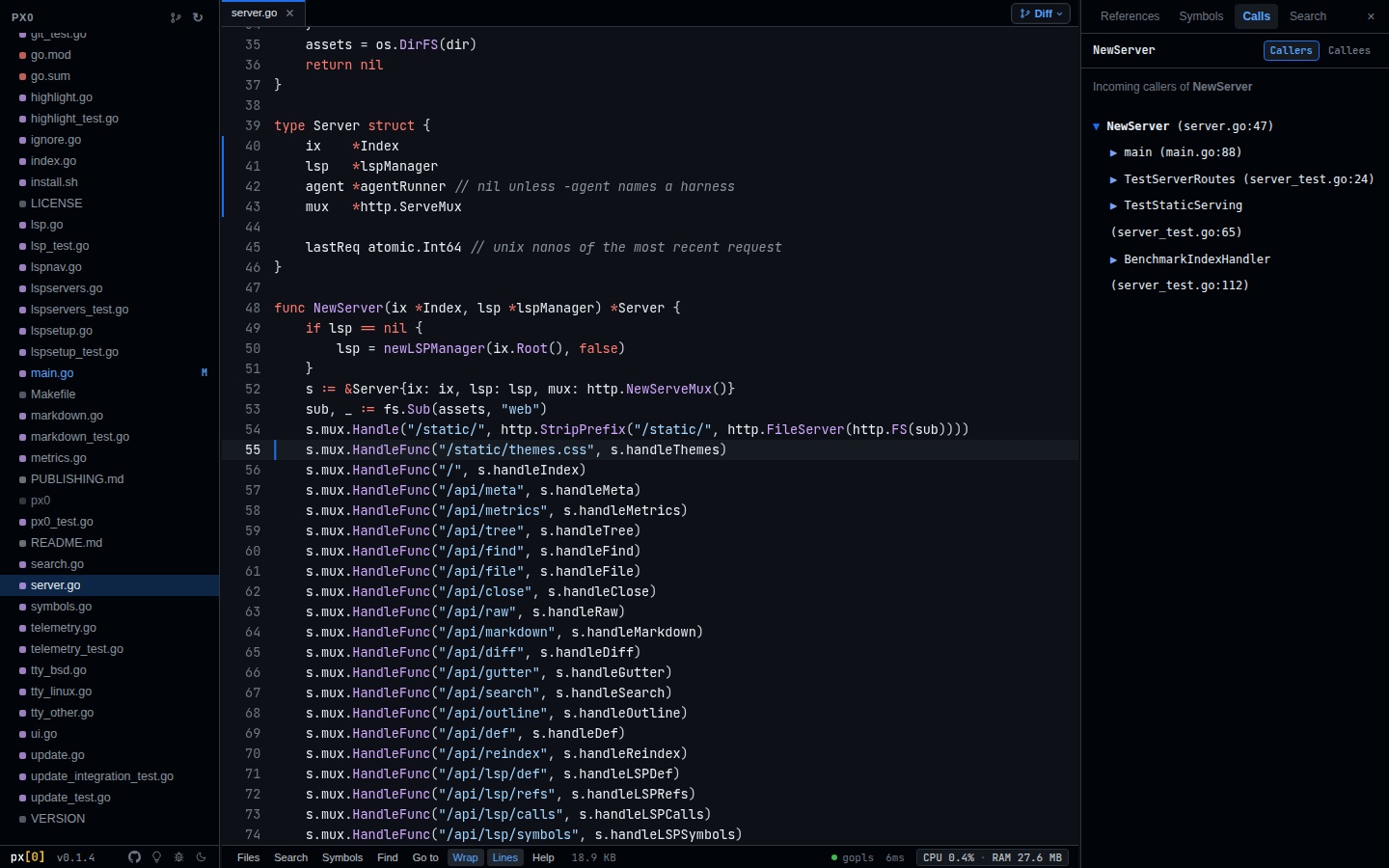Image resolution: width=1389 pixels, height=868 pixels.
Task: Click the bug report icon in footer
Action: [x=178, y=857]
